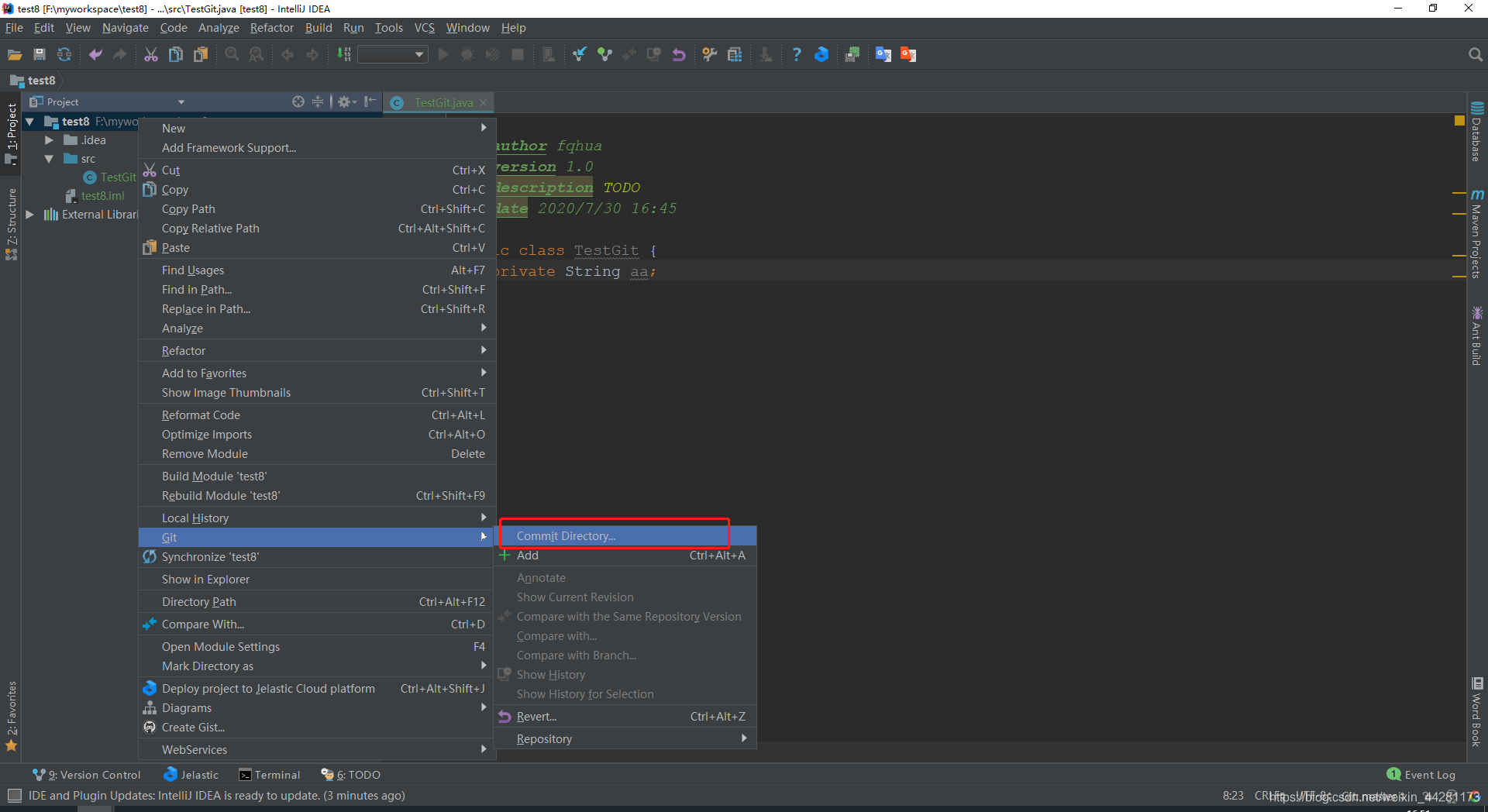Click the Stop square toolbar icon
This screenshot has width=1488, height=812.
coord(518,54)
